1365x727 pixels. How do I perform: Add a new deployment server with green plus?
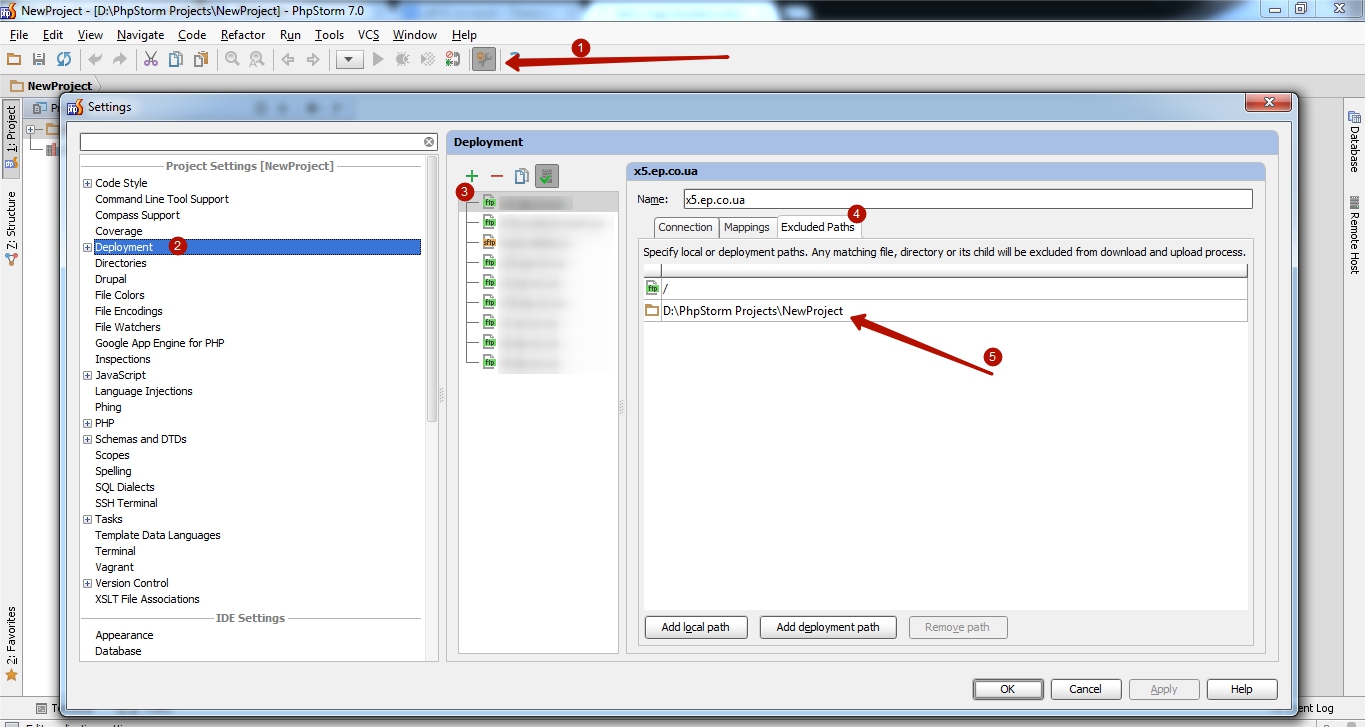point(472,176)
